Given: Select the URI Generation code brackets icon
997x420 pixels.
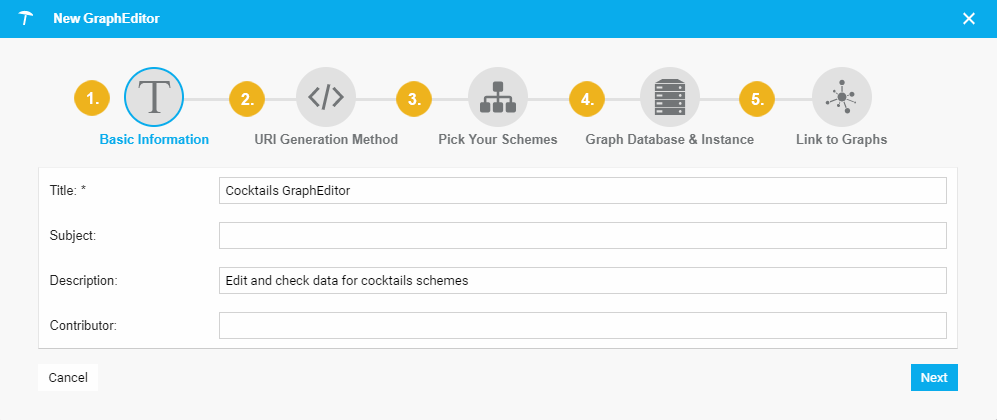Looking at the screenshot, I should pyautogui.click(x=326, y=97).
